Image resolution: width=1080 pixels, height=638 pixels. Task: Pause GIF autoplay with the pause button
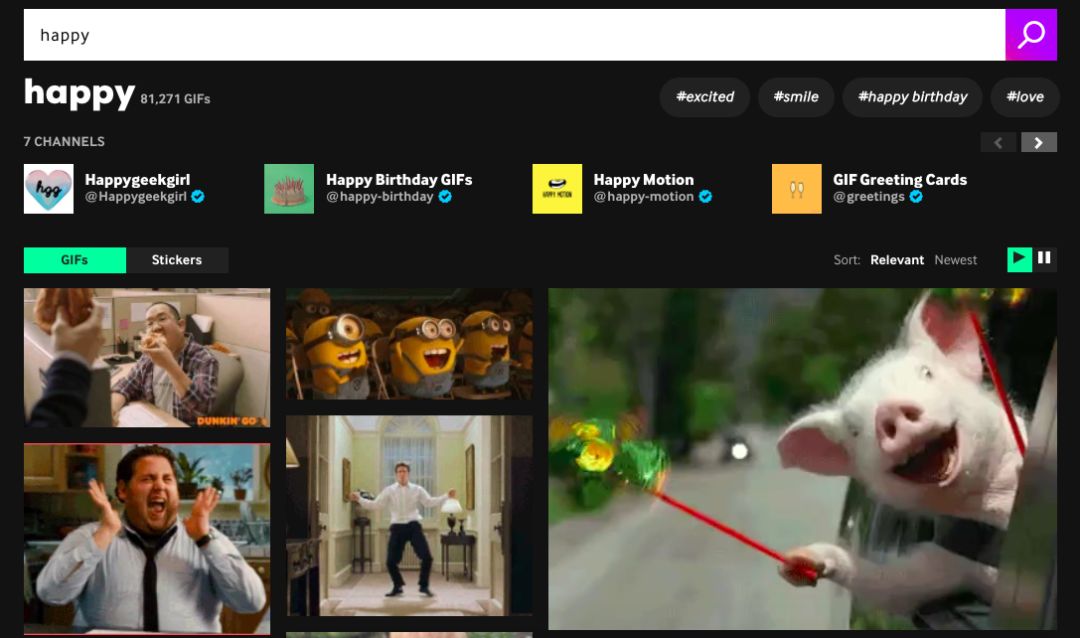coord(1044,259)
